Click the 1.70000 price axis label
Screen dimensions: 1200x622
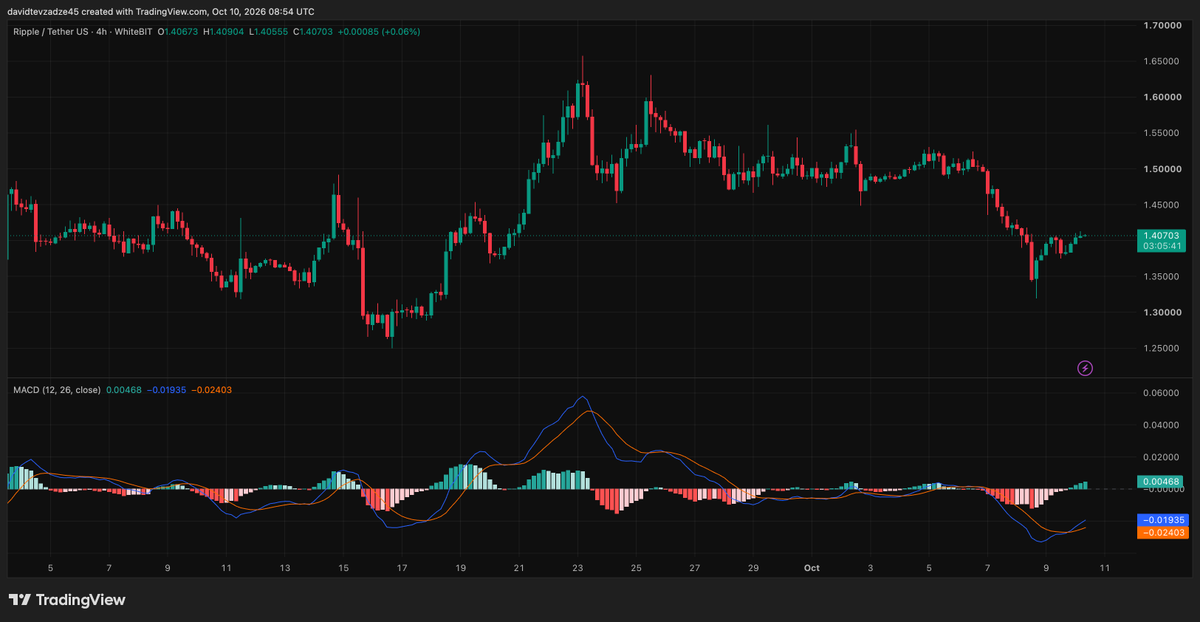(1161, 25)
